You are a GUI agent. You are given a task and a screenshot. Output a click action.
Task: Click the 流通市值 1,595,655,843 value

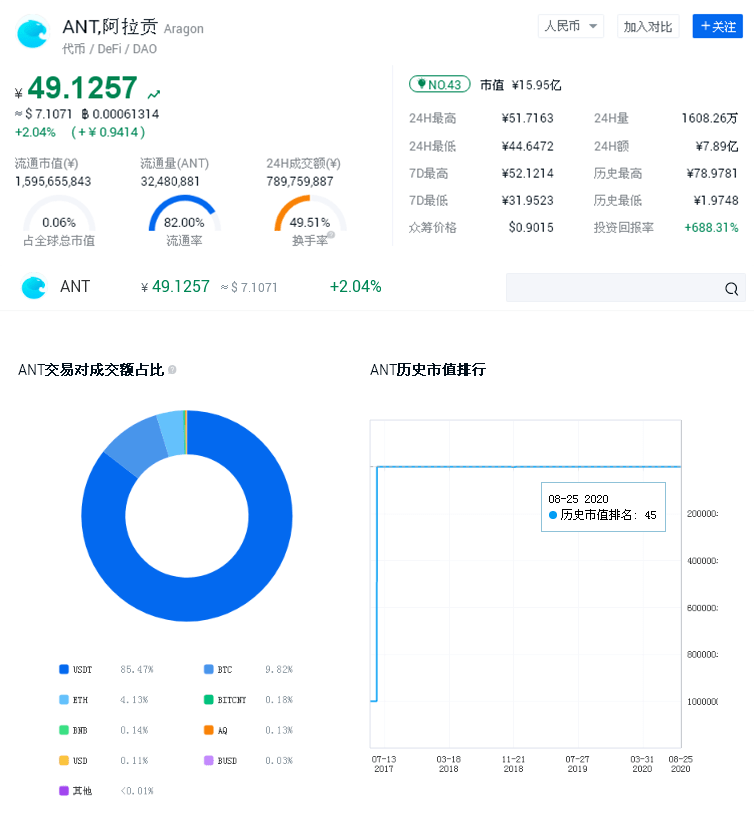(x=53, y=181)
